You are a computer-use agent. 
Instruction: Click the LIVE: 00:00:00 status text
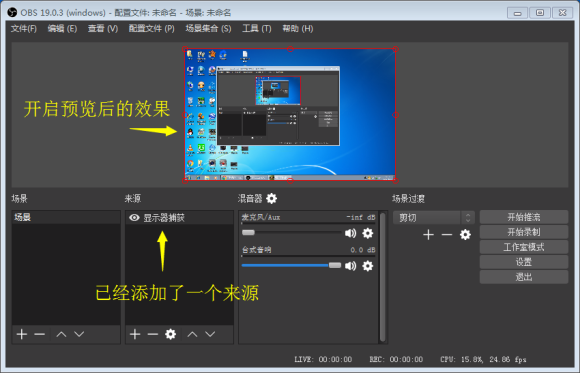[x=323, y=359]
